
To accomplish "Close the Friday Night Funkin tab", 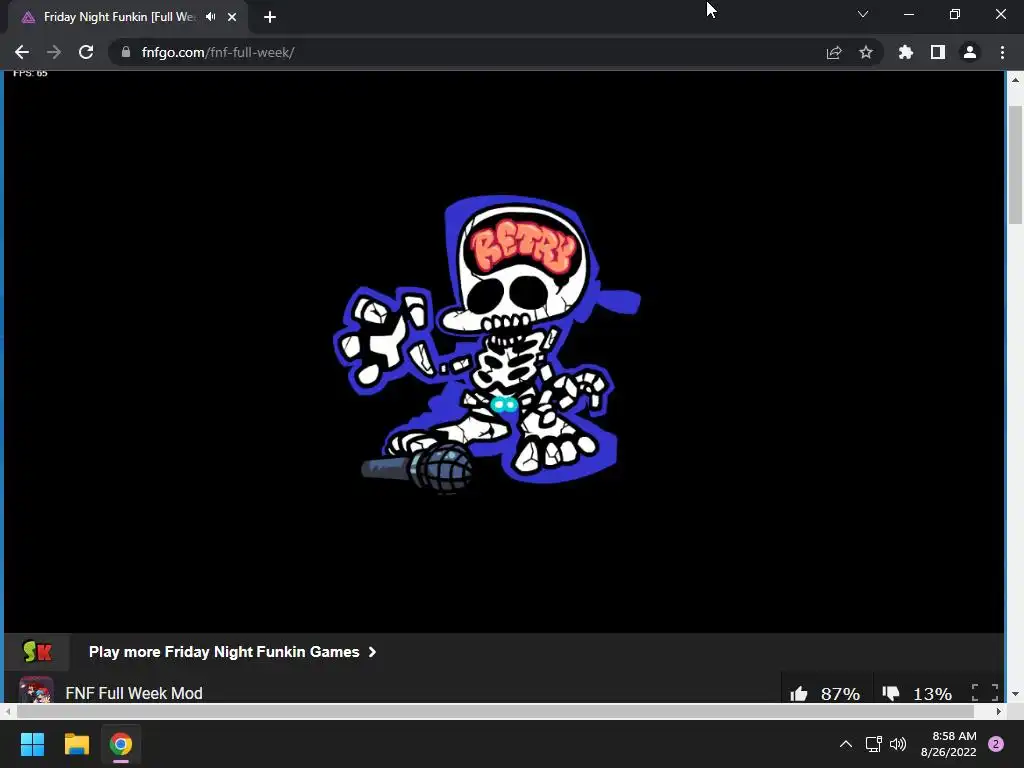I will click(x=232, y=18).
